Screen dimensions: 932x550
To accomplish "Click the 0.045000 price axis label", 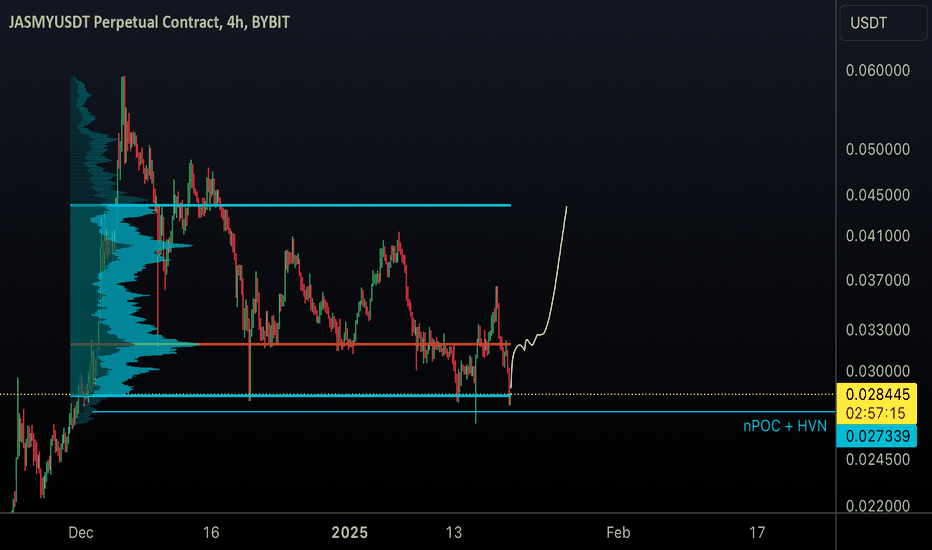I will click(878, 195).
